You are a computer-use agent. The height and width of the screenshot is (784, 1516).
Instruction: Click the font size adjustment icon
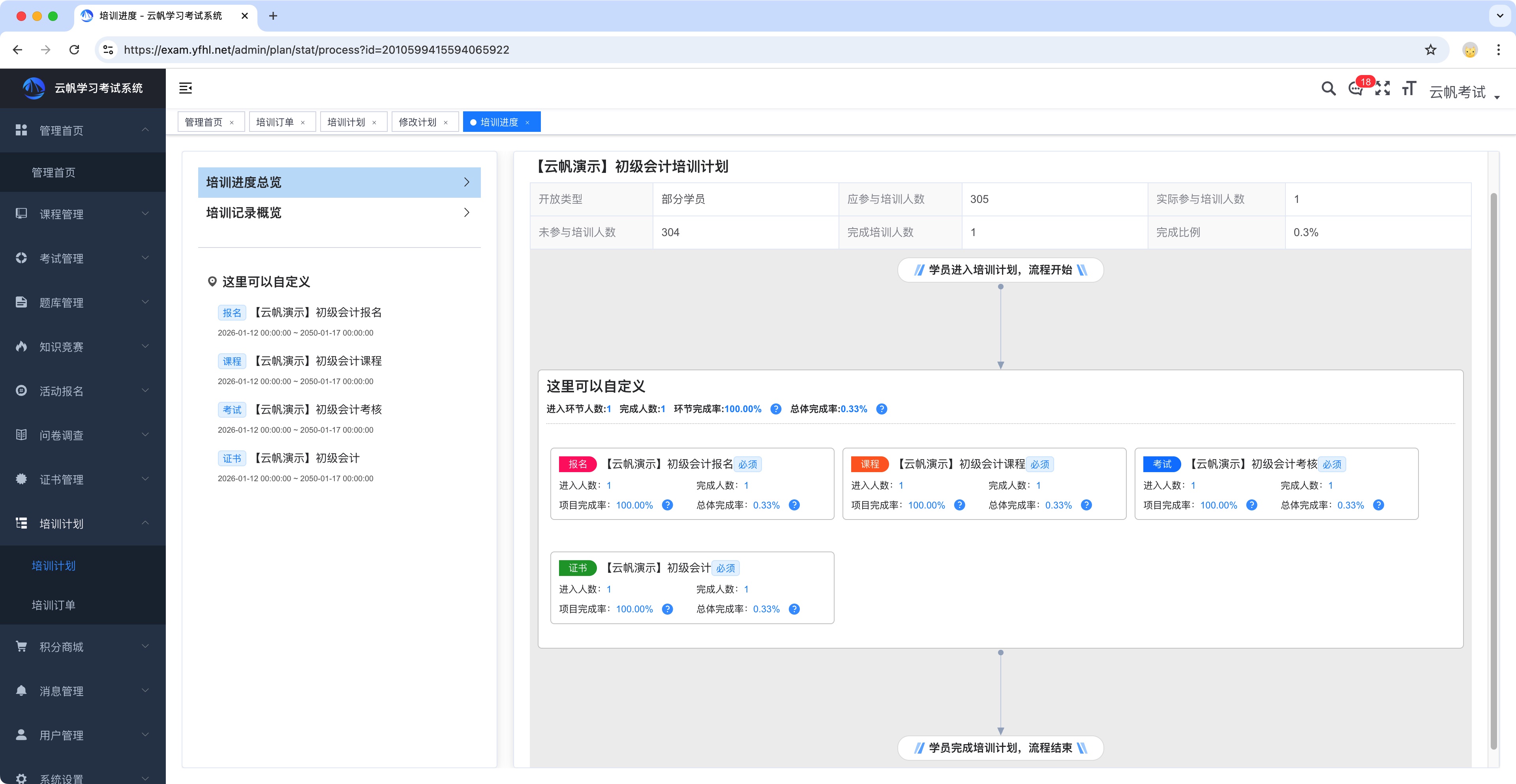tap(1409, 88)
